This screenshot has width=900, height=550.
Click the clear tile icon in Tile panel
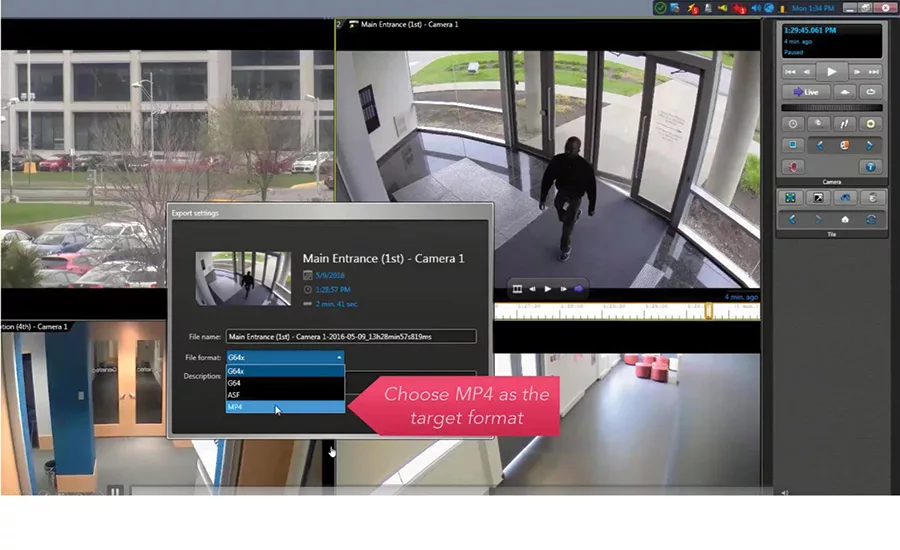872,198
